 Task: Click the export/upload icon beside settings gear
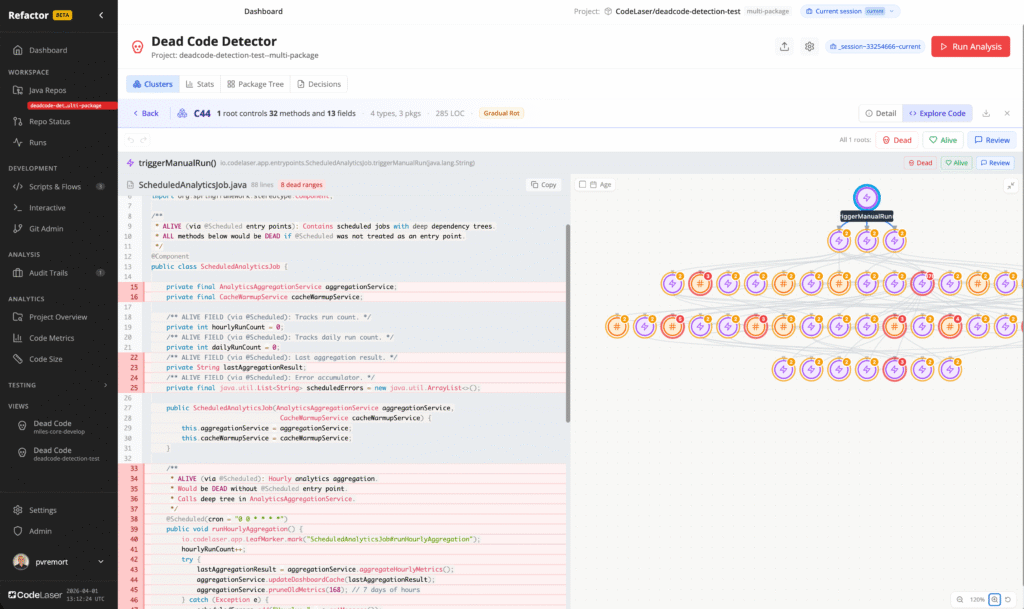coord(783,46)
